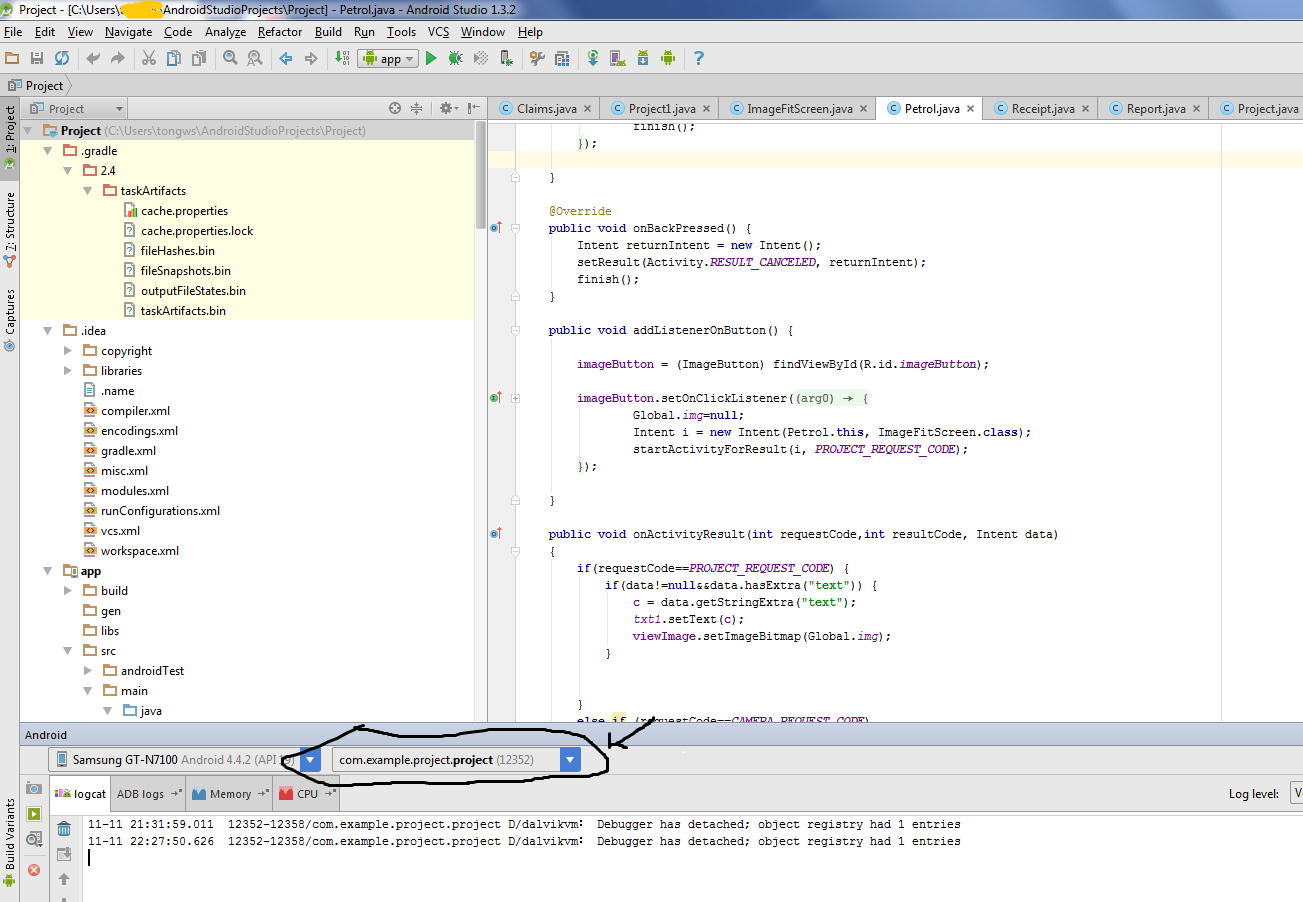Toggle the Structure tool window
The image size is (1303, 902).
[10, 222]
